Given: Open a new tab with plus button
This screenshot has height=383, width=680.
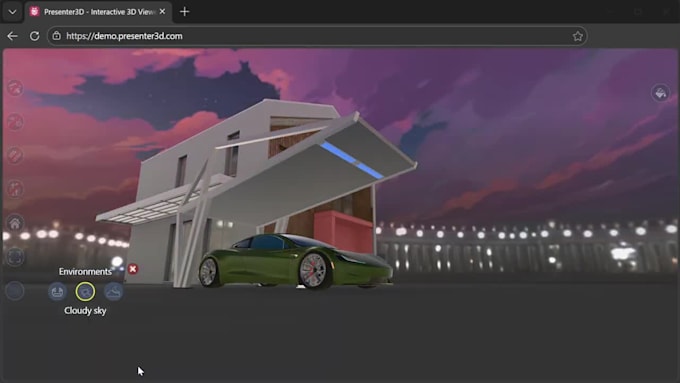Looking at the screenshot, I should [184, 12].
